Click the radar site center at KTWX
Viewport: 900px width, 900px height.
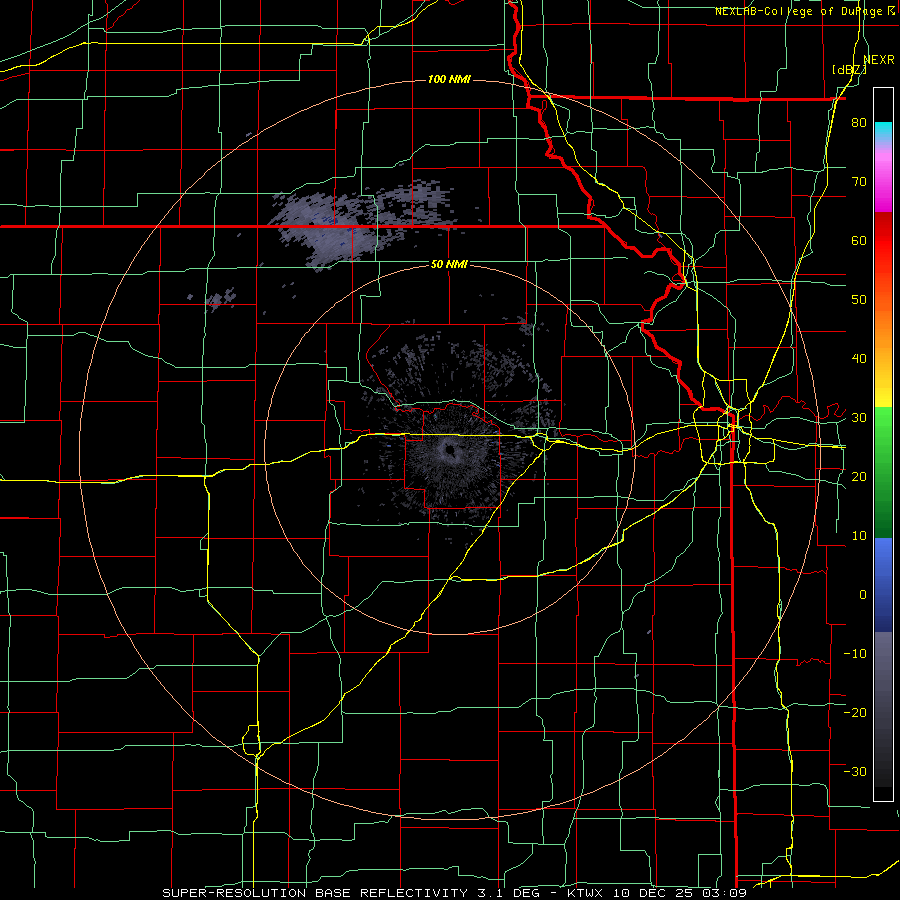[x=449, y=450]
